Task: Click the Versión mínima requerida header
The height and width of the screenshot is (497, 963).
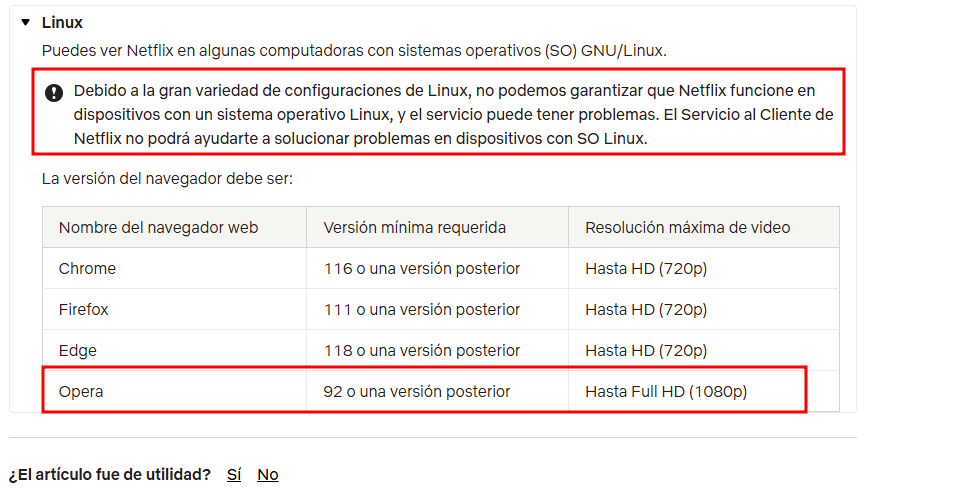Action: [x=437, y=227]
